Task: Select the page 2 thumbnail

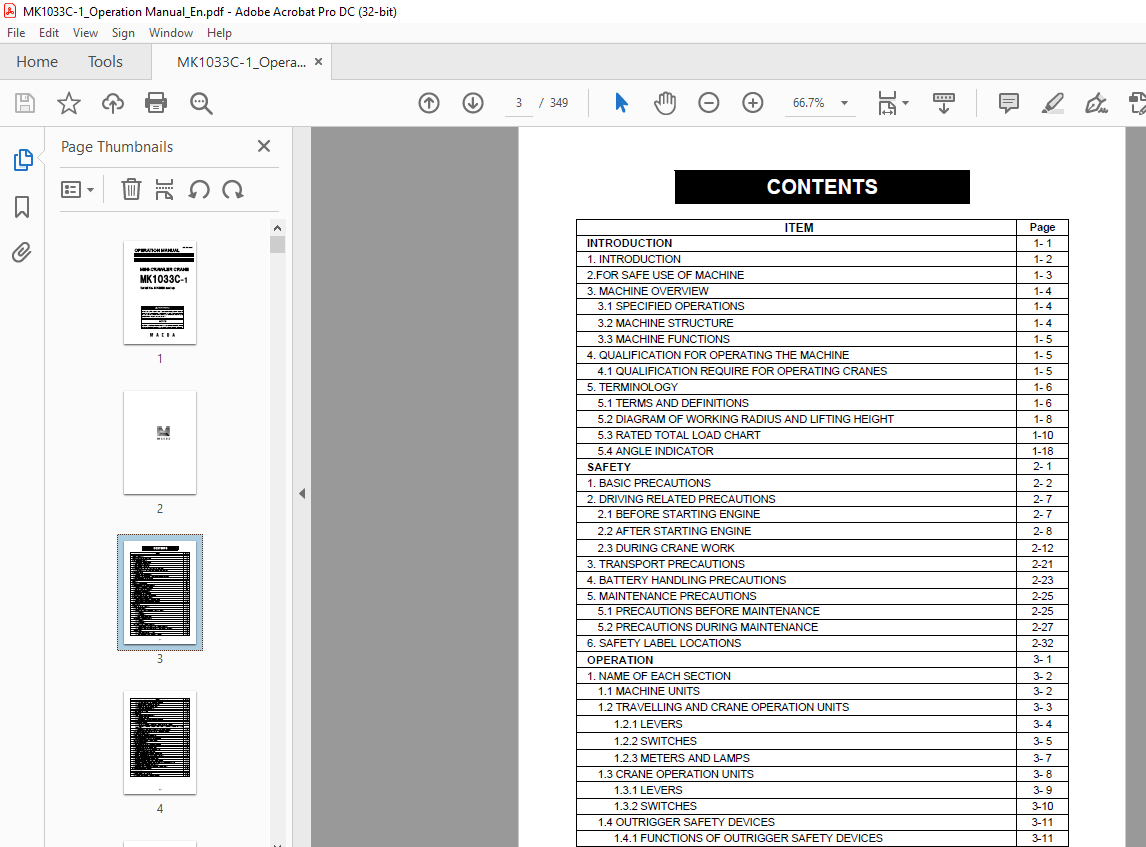Action: [x=160, y=442]
